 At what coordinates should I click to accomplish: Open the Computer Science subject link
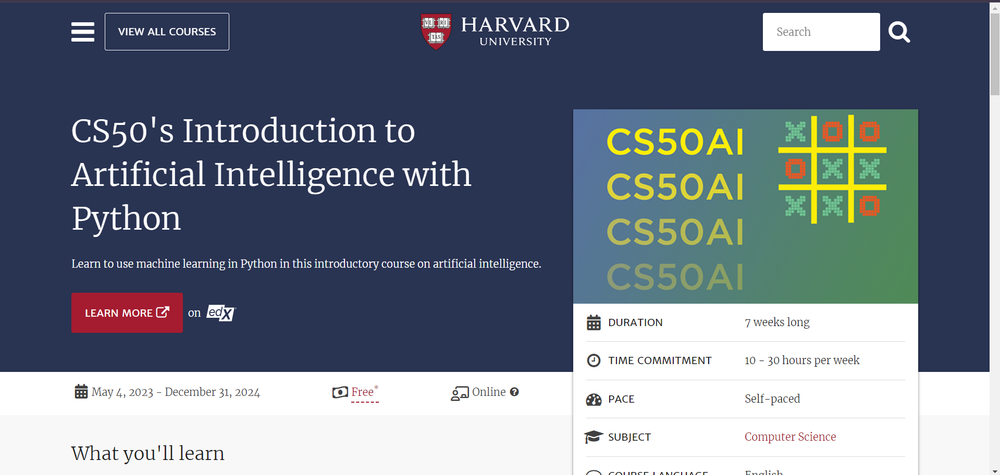coord(790,437)
